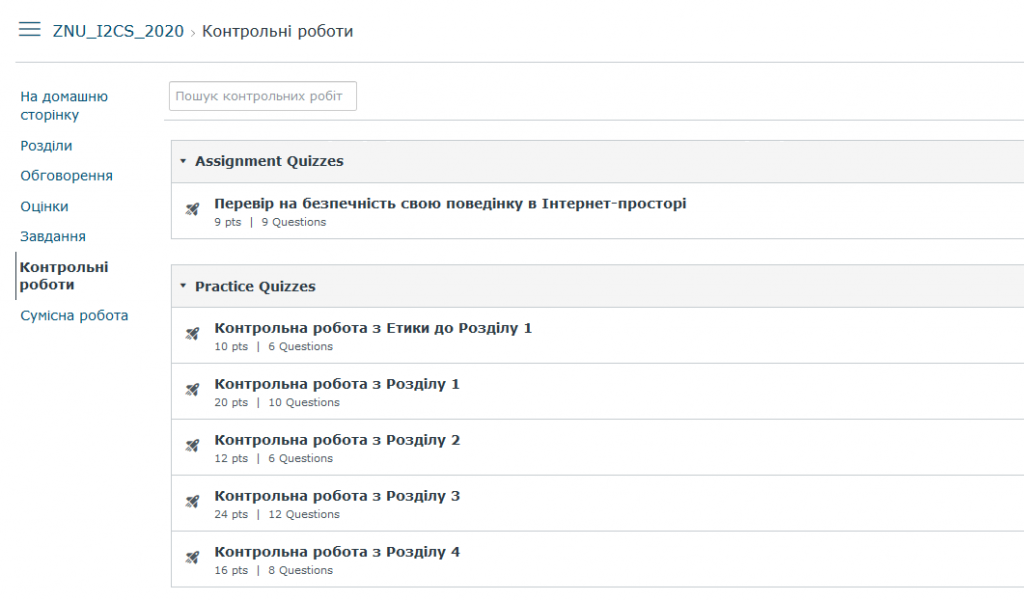This screenshot has width=1024, height=601.
Task: Open the Інтернет-просторі safety quiz
Action: [450, 204]
